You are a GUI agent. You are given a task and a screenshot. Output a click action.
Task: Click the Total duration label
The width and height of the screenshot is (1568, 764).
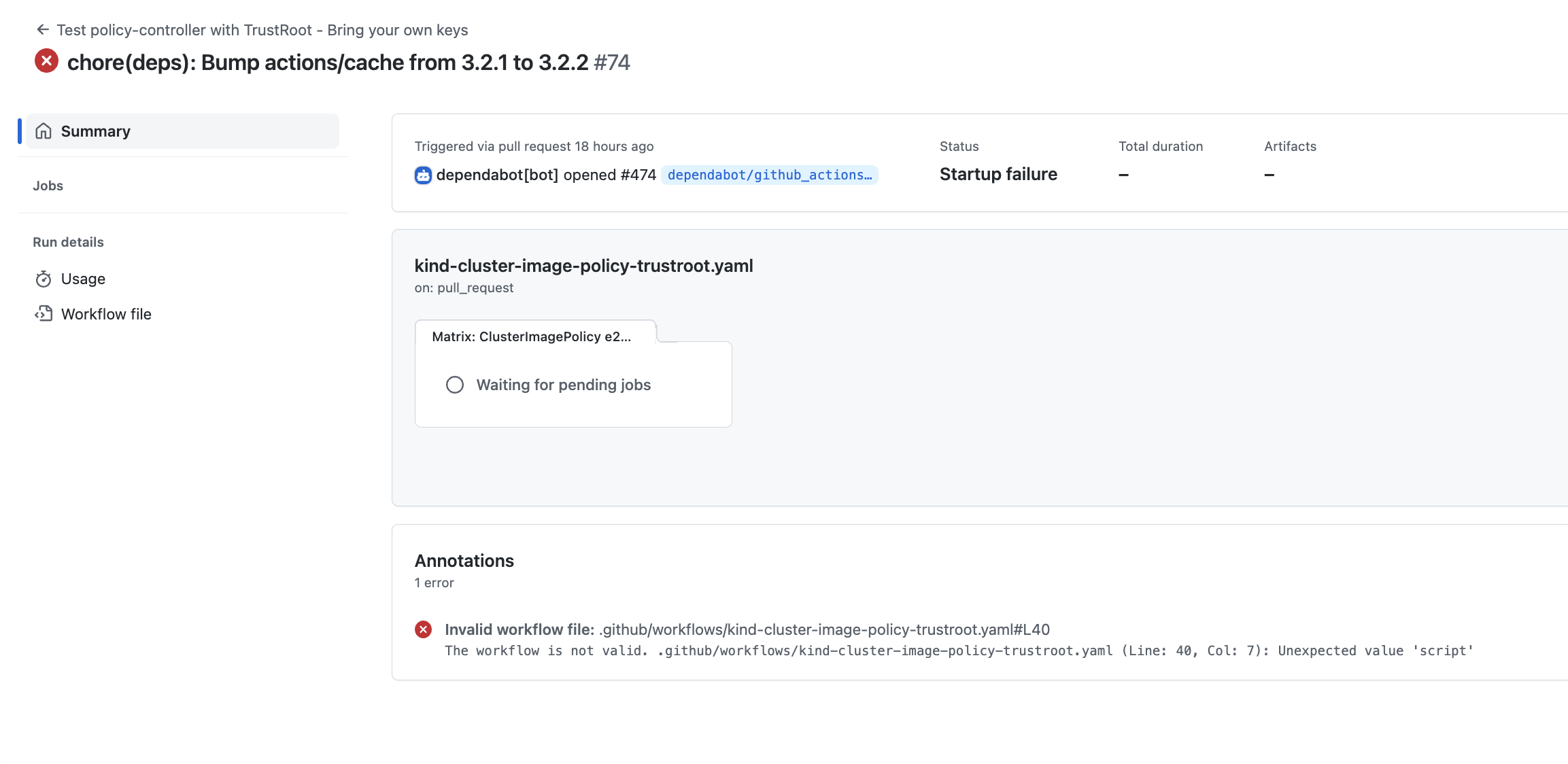point(1161,146)
